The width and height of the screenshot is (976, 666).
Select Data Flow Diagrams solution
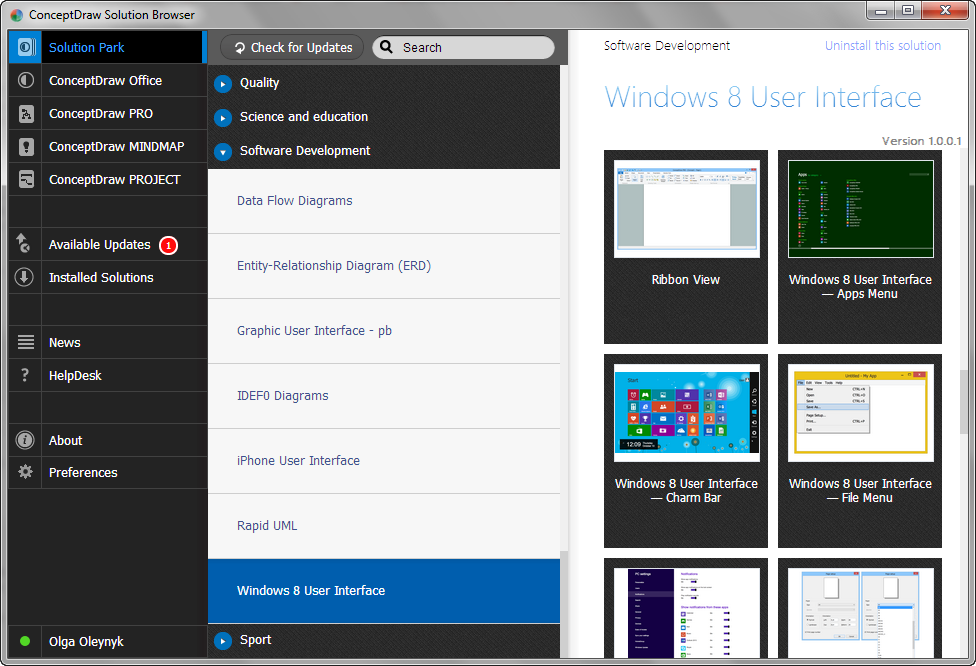point(383,201)
